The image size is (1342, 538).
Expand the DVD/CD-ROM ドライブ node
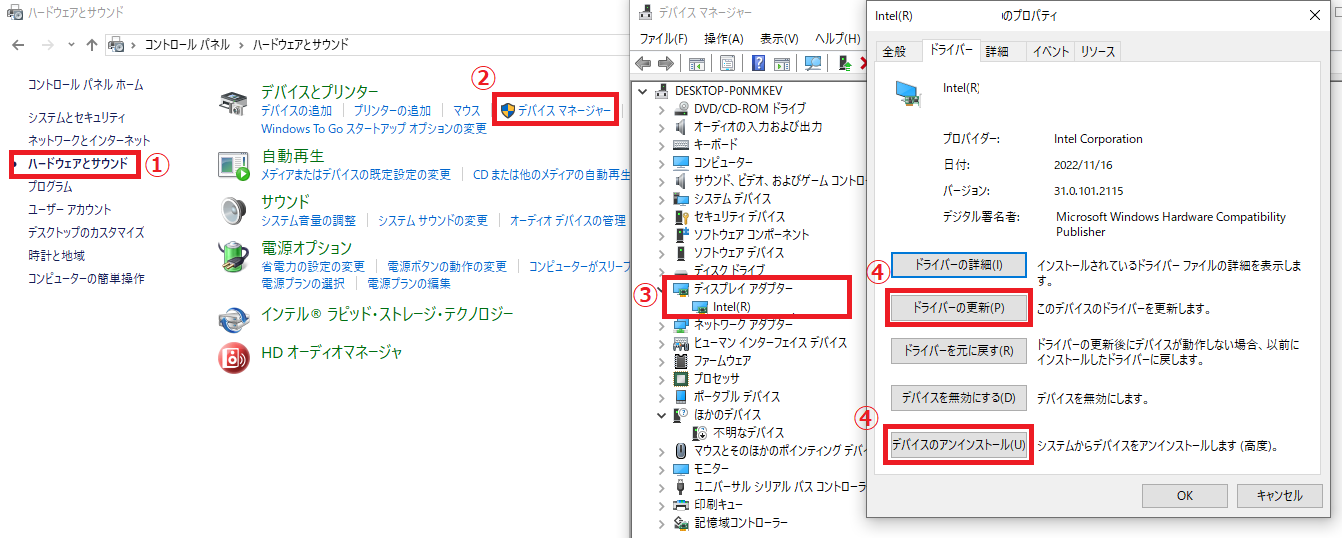click(661, 108)
